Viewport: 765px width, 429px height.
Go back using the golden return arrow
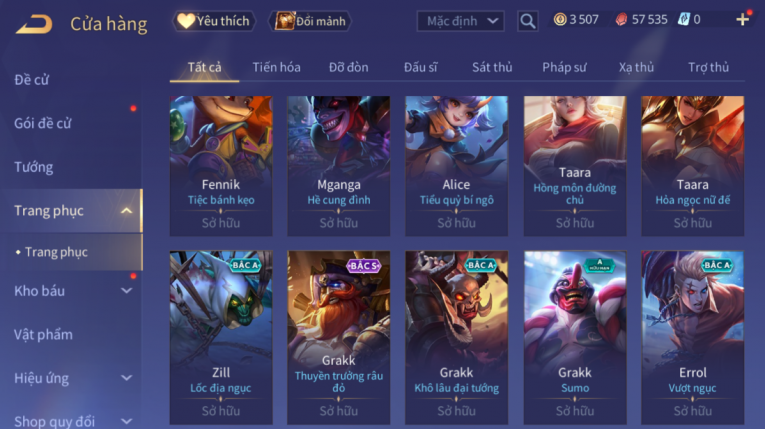[x=34, y=24]
